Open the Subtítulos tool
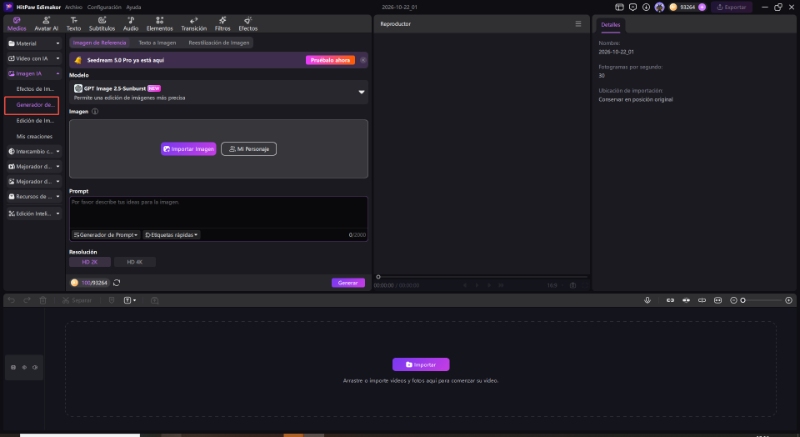This screenshot has height=437, width=800. tap(102, 23)
